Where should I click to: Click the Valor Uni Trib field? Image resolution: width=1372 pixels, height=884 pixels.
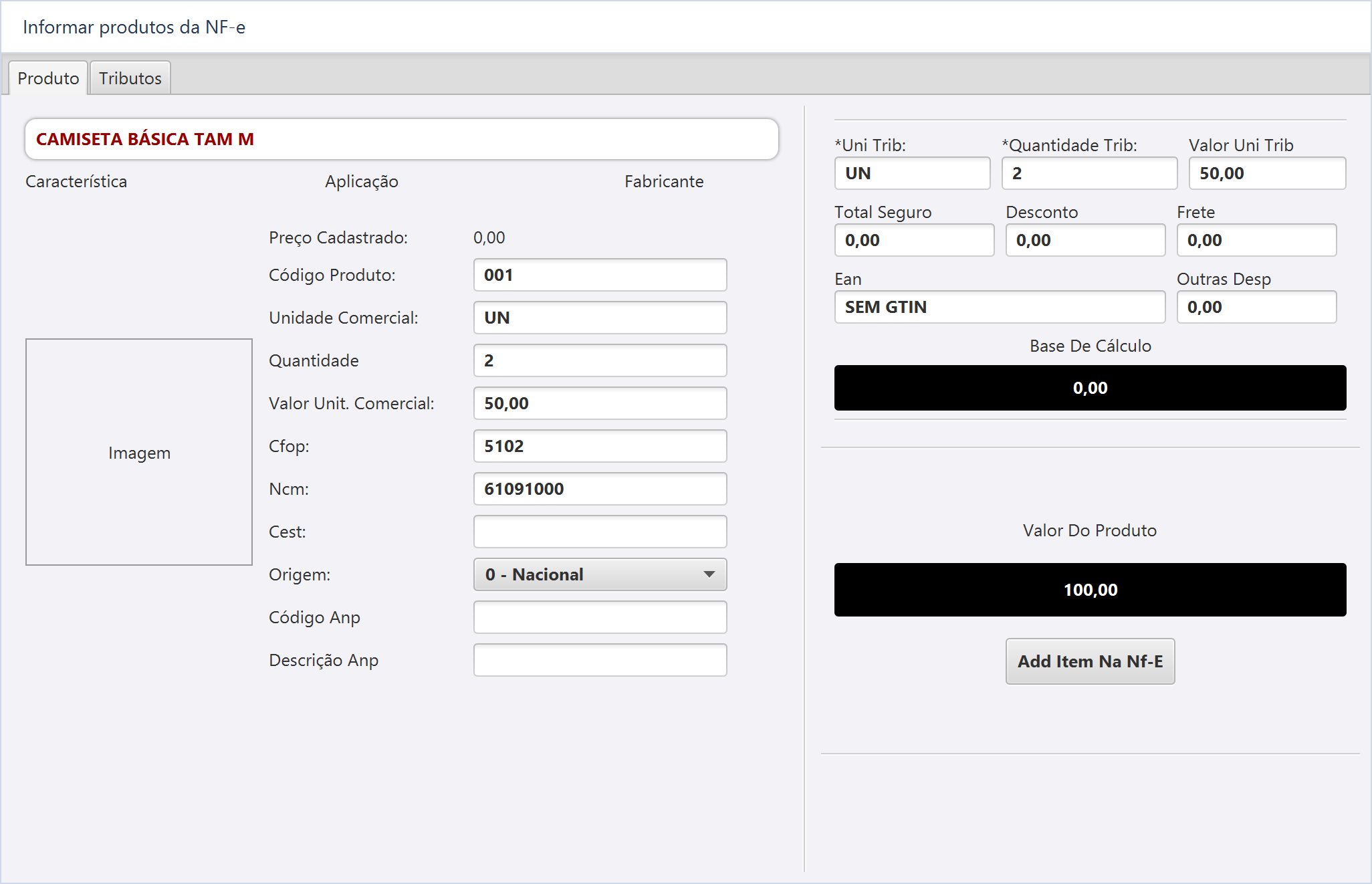pos(1267,173)
